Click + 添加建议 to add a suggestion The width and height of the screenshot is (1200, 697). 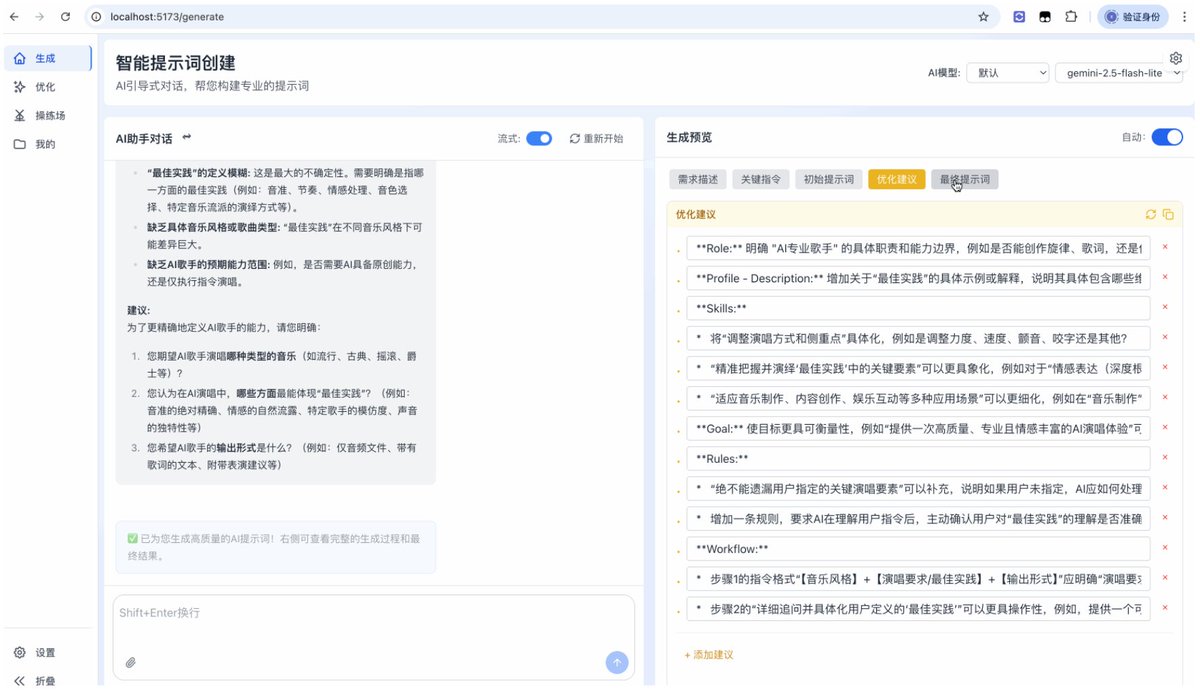tap(708, 654)
